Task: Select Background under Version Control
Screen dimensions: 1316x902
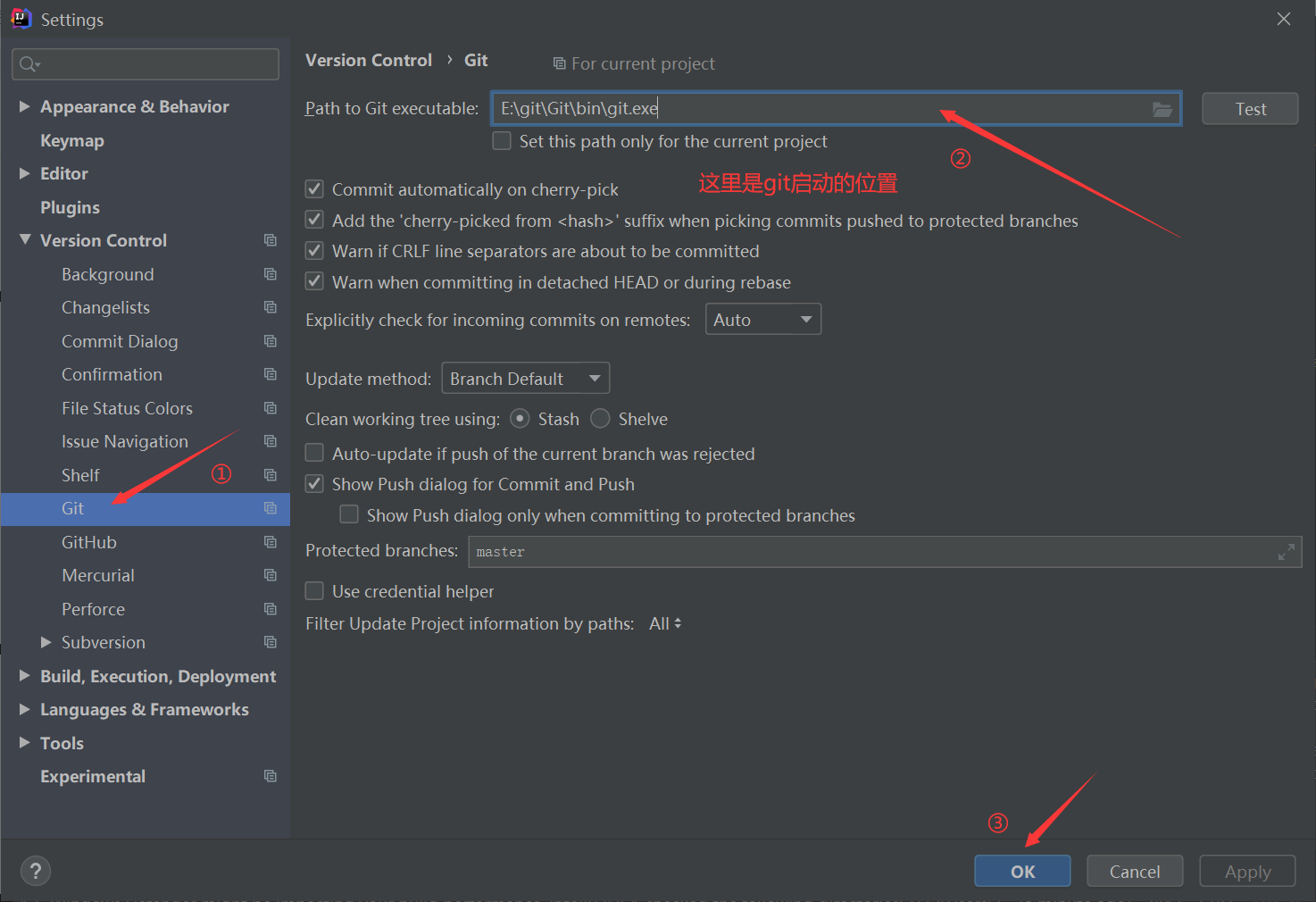Action: coord(107,274)
